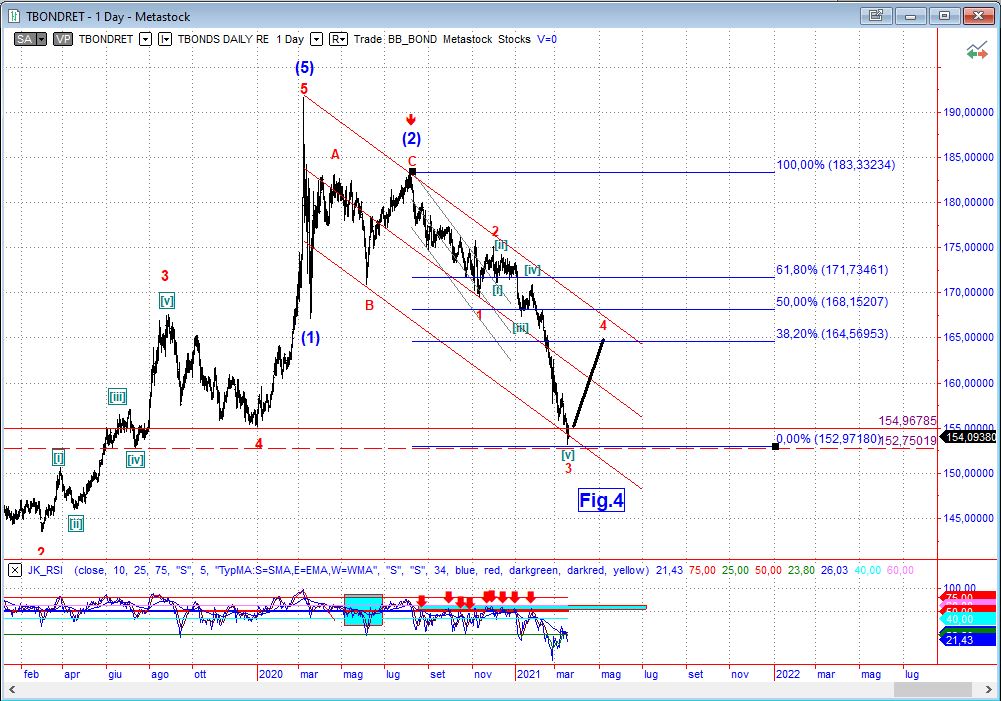Toggle the JK_RSI indicator X checkbox
The image size is (1001, 701).
(15, 570)
